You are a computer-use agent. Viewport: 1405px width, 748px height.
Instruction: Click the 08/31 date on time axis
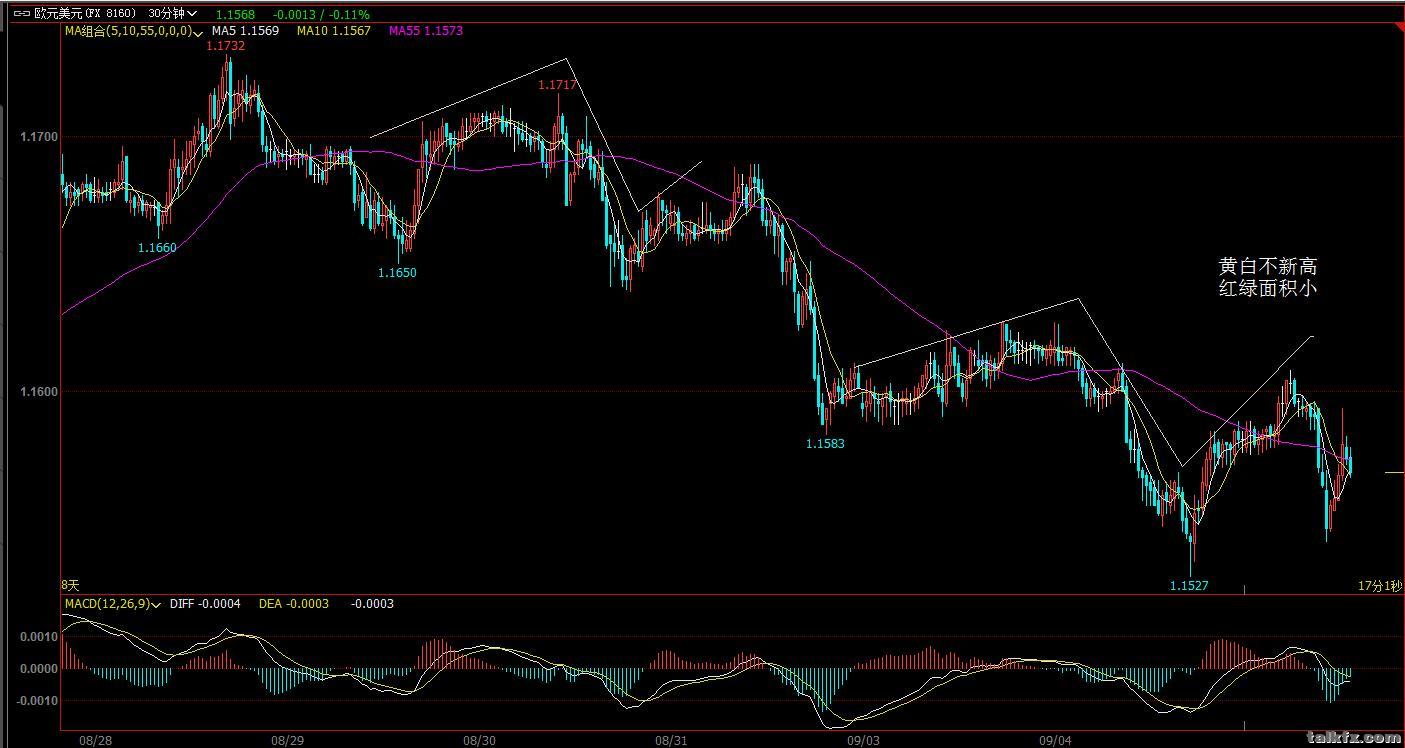coord(670,741)
